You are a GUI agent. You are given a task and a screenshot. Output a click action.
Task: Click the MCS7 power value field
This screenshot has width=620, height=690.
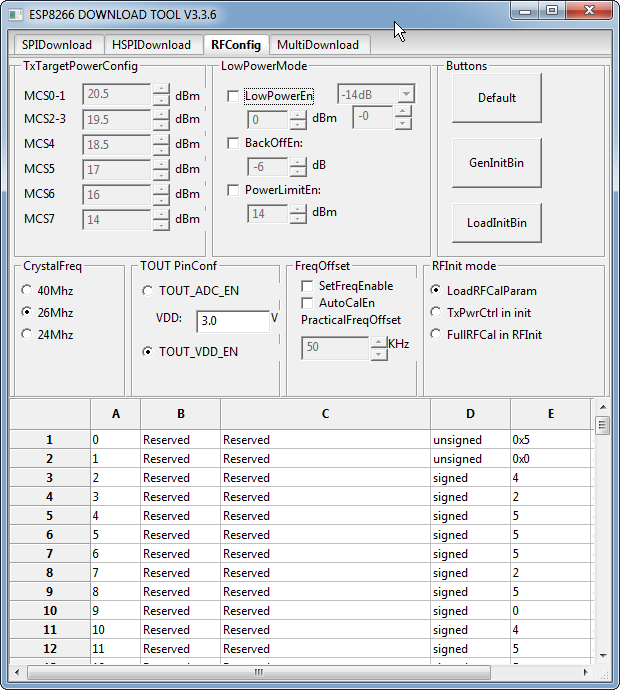117,220
